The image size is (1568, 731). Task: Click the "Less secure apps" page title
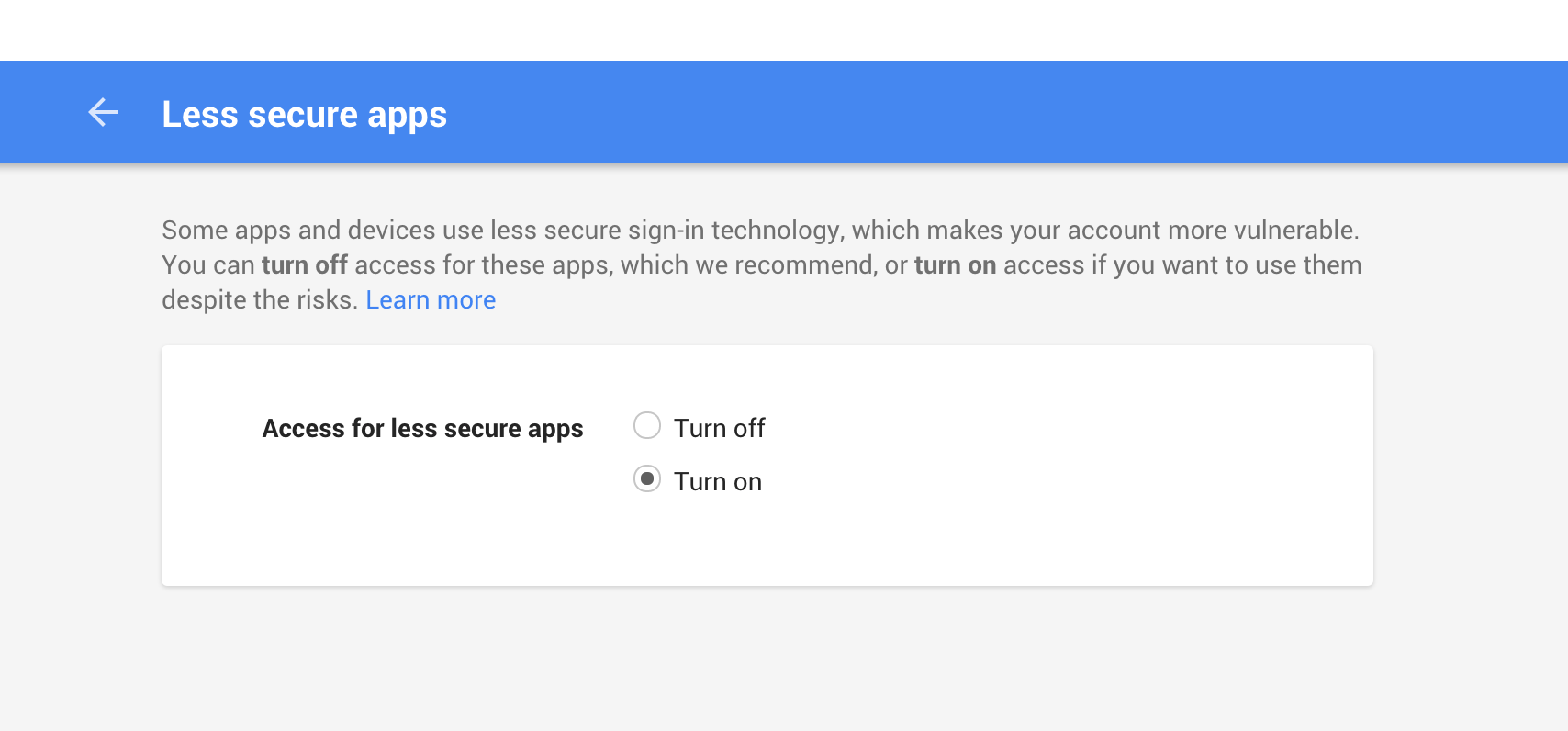[x=304, y=115]
